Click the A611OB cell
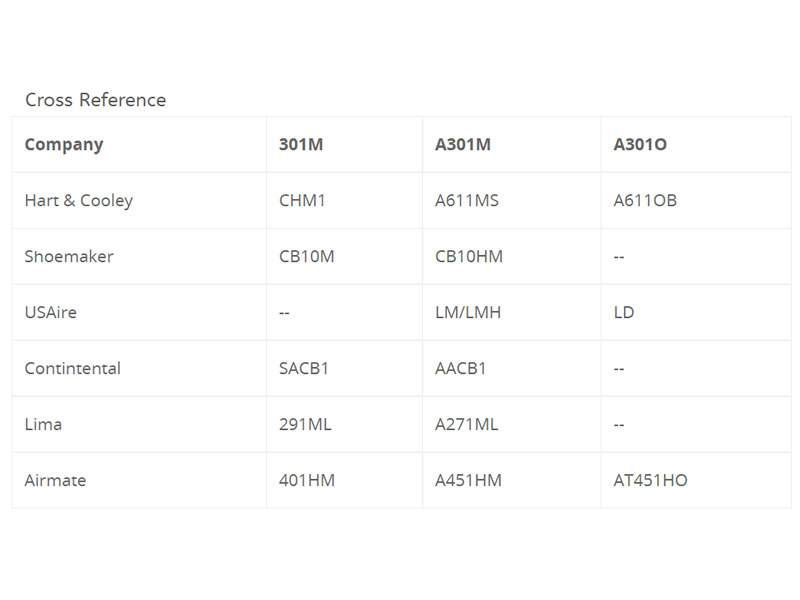The width and height of the screenshot is (800, 600). pos(645,200)
